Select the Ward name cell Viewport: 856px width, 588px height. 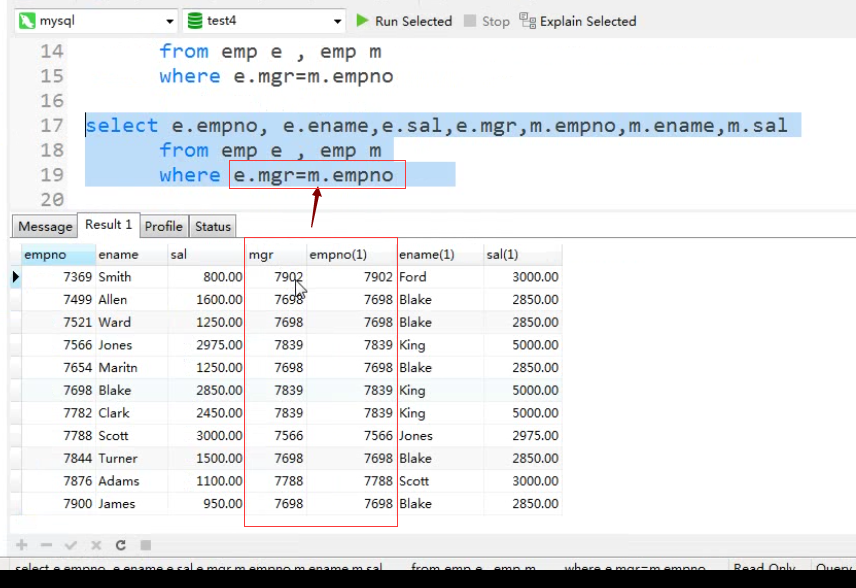132,322
